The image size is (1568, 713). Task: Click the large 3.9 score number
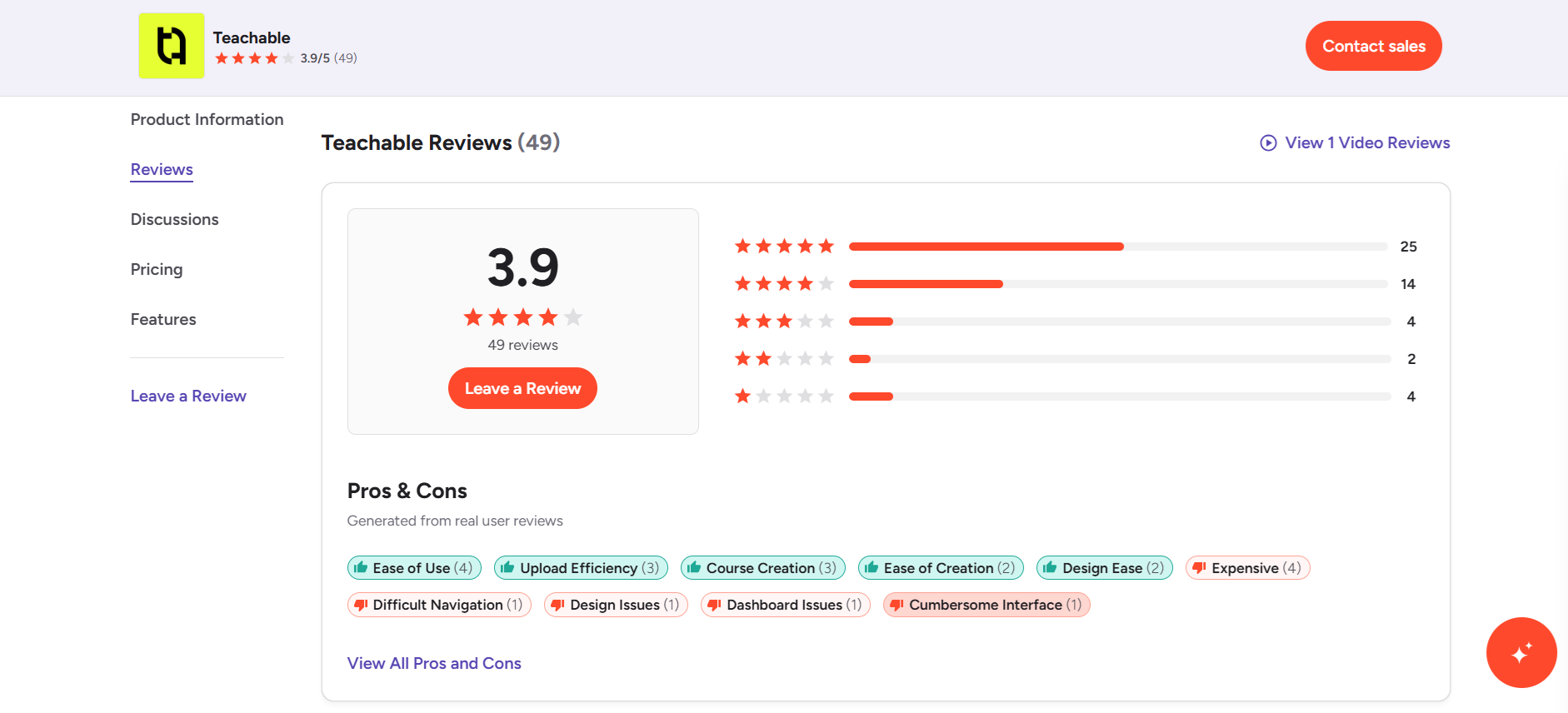[x=523, y=268]
